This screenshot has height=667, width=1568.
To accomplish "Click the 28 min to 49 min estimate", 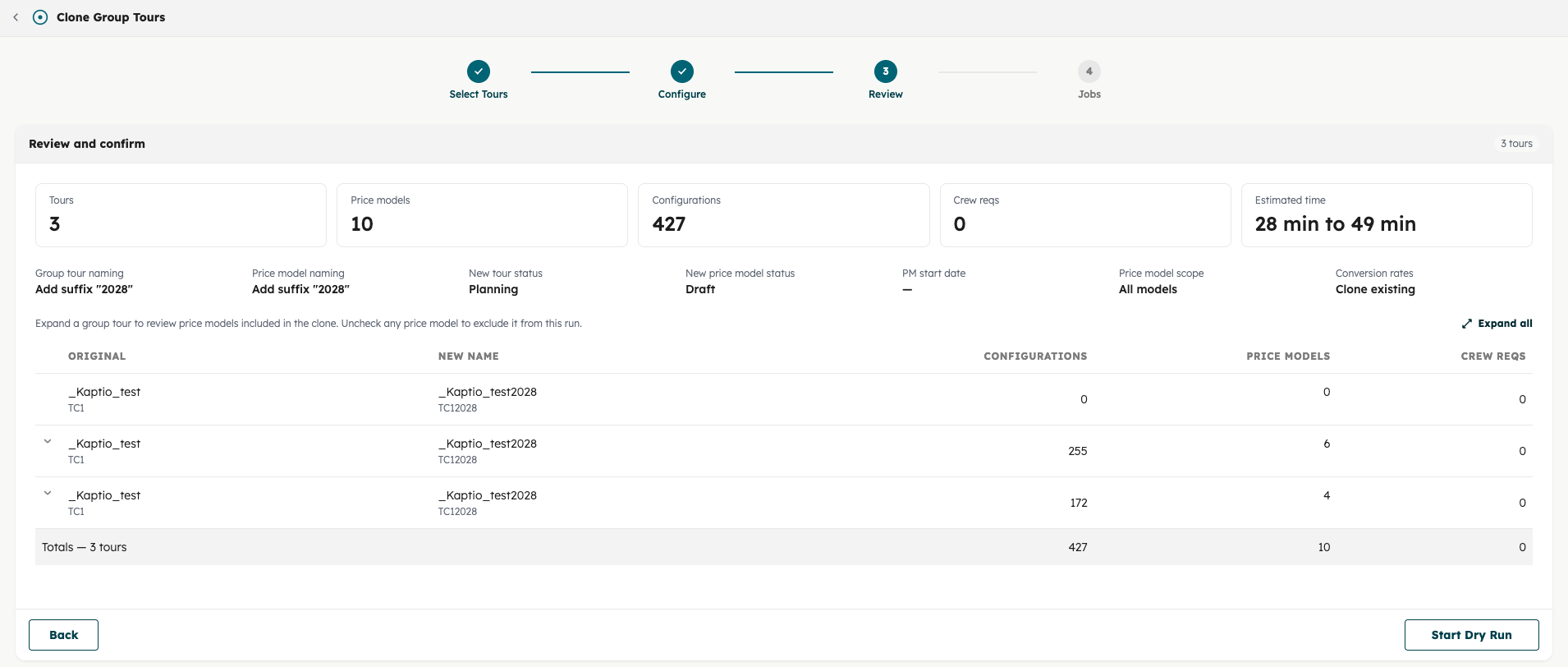I will click(1336, 224).
